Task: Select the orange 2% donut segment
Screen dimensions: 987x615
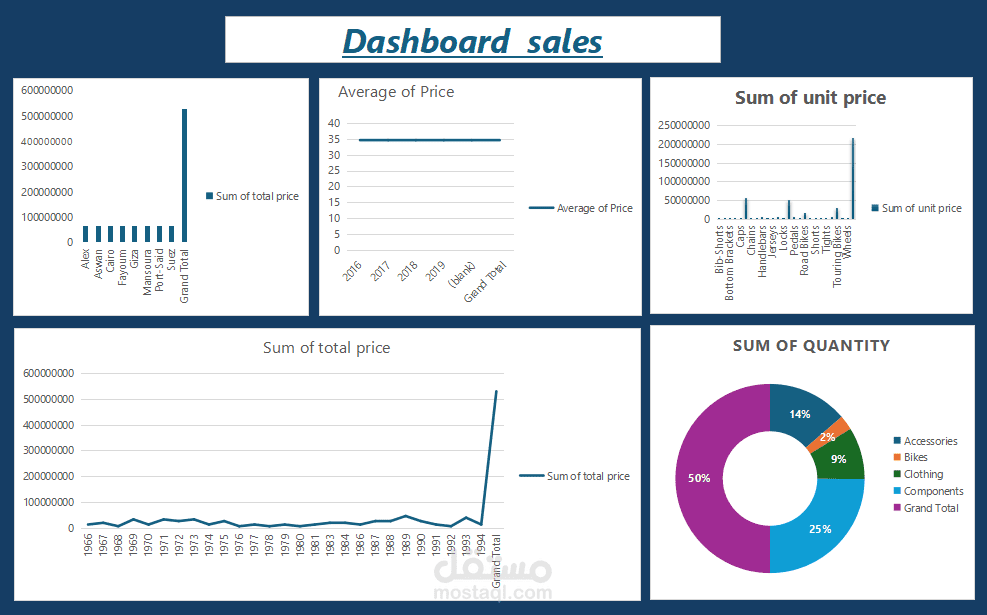Action: tap(828, 436)
